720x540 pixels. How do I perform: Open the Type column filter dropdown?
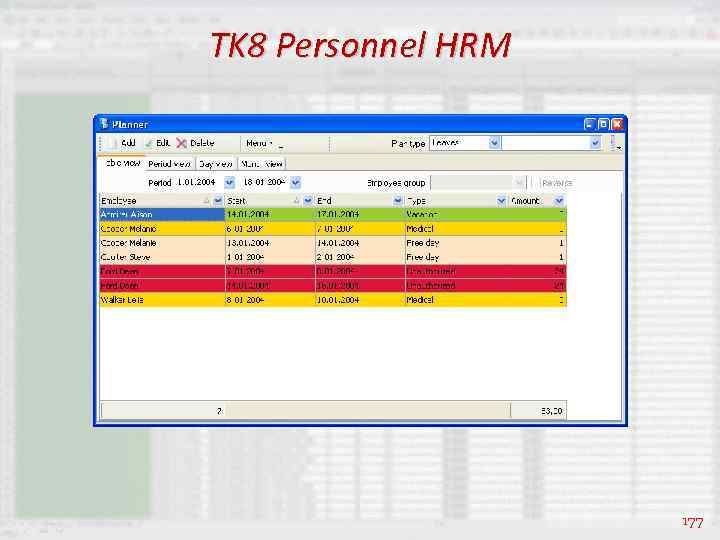[501, 201]
